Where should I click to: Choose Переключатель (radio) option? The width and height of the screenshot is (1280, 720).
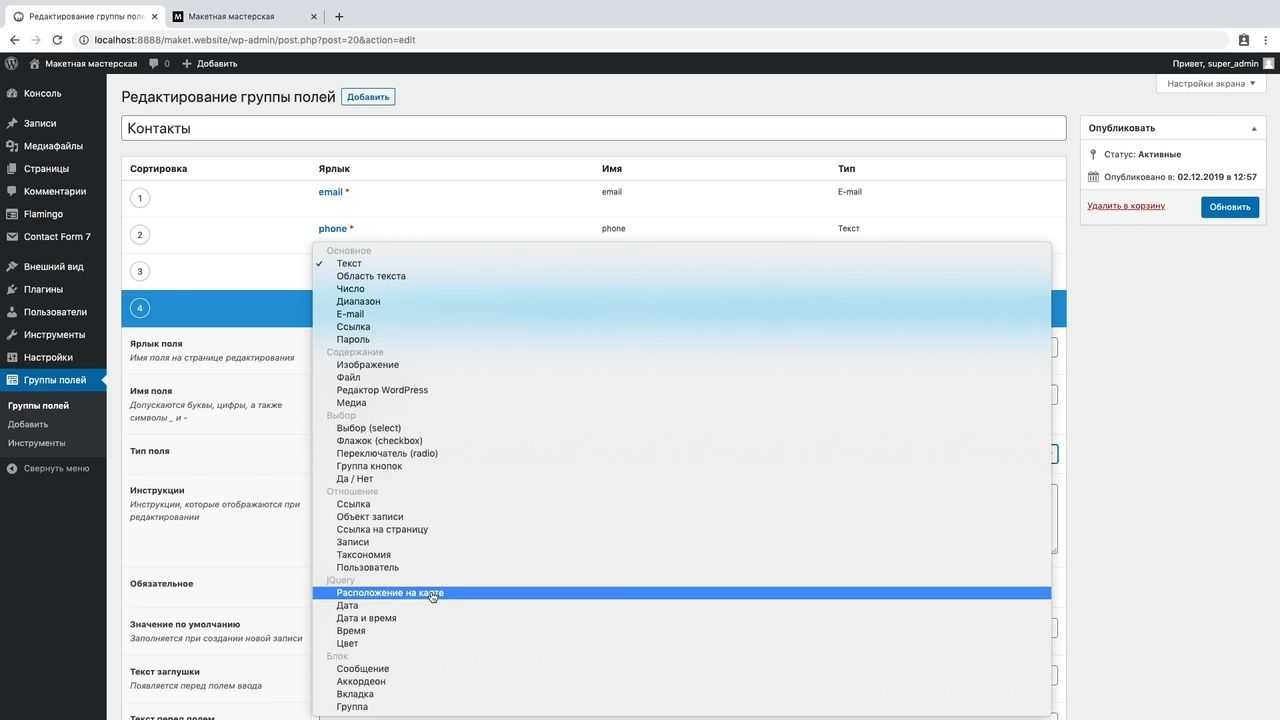point(682,453)
